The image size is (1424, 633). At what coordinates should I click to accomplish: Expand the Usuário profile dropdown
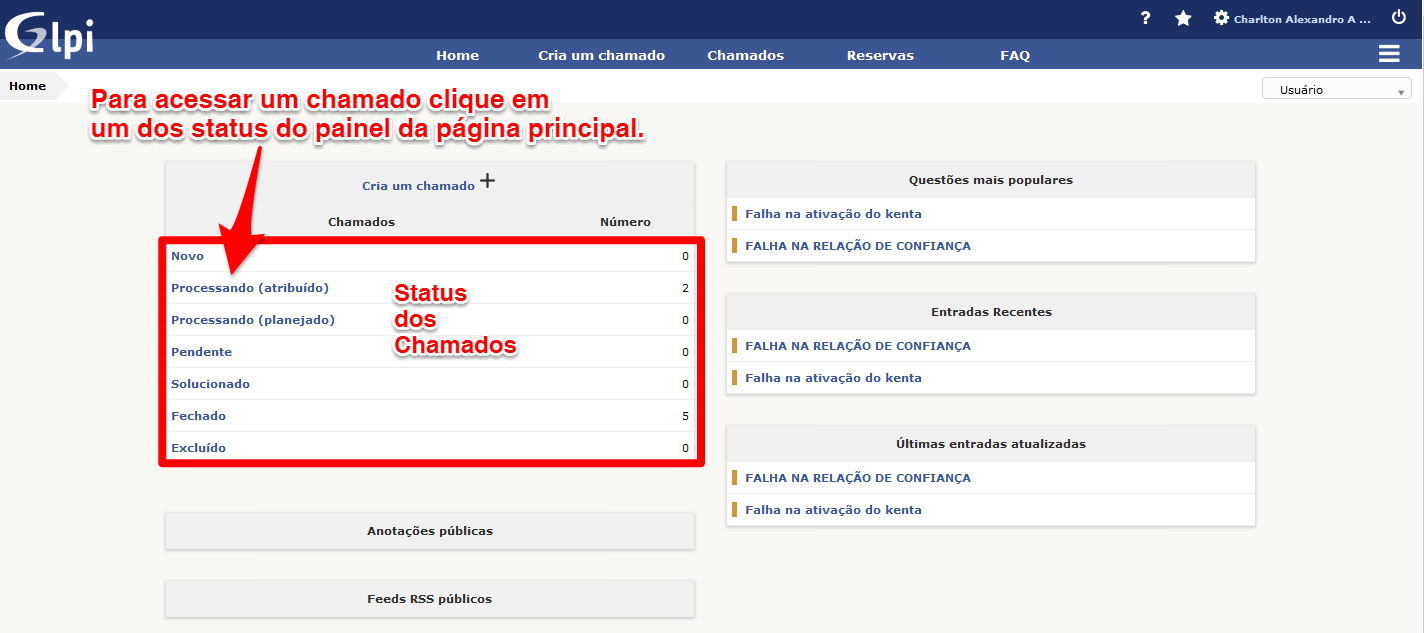point(1336,89)
